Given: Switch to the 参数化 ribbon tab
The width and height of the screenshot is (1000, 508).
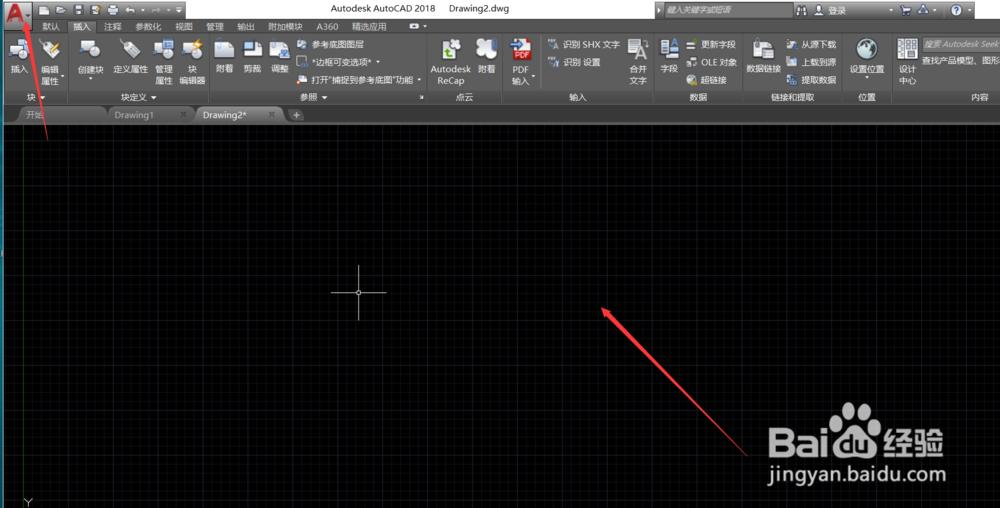Looking at the screenshot, I should [148, 27].
